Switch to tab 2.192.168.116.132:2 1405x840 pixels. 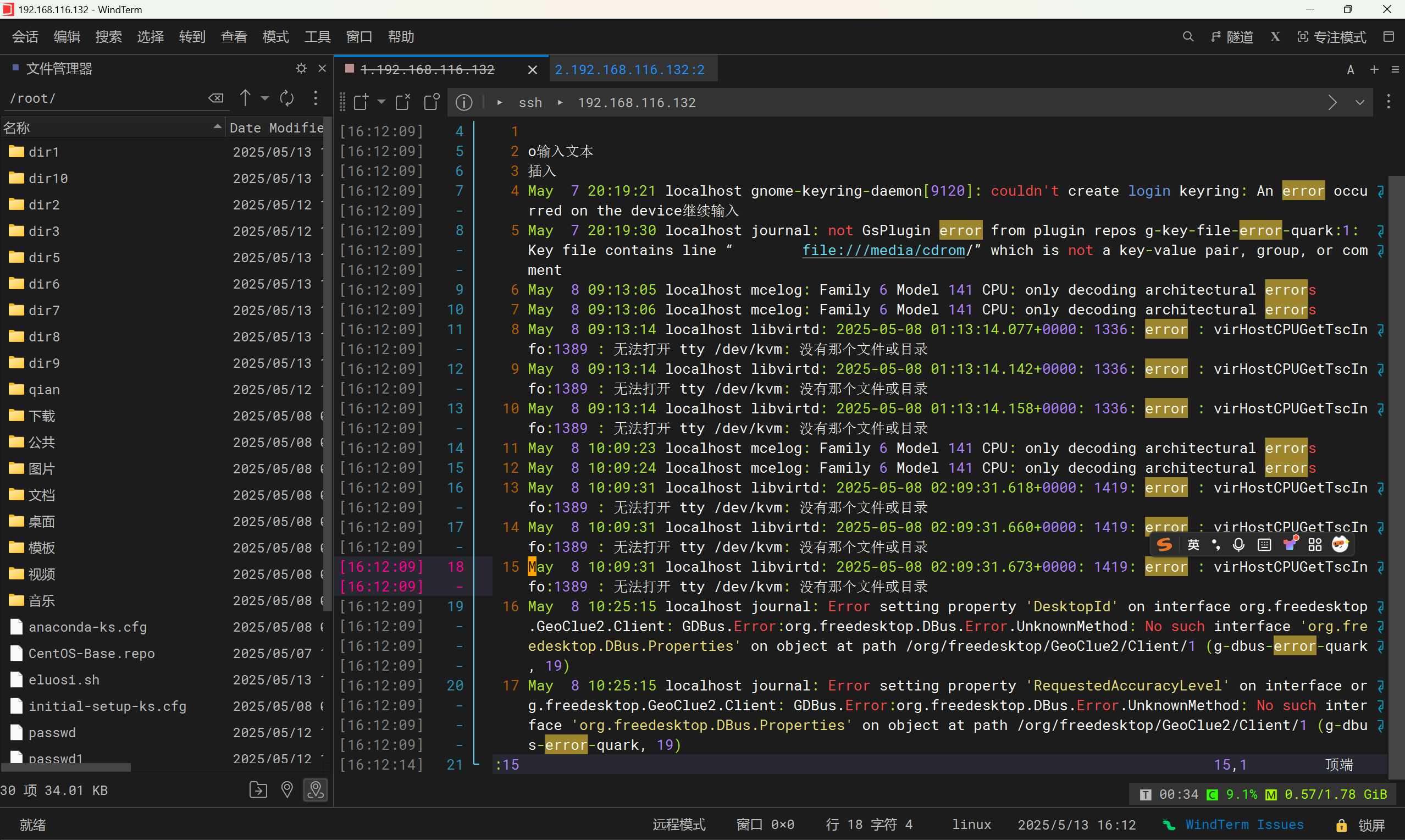pyautogui.click(x=629, y=69)
